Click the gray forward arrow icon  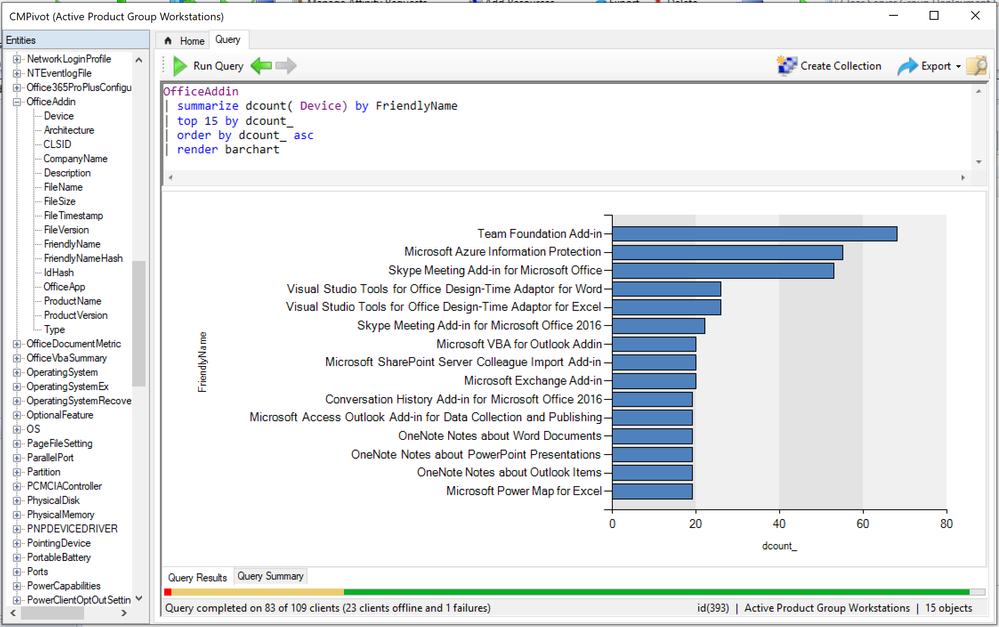point(286,66)
